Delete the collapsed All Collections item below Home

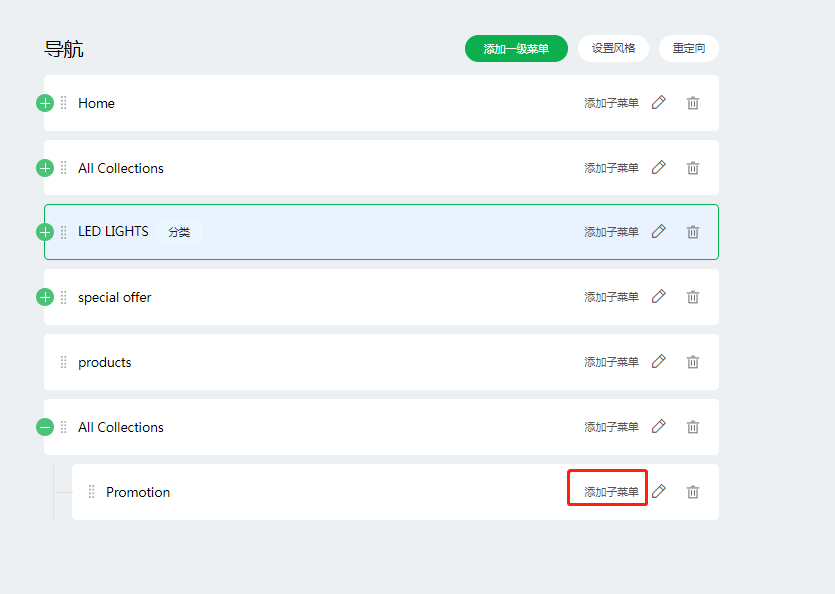tap(693, 168)
